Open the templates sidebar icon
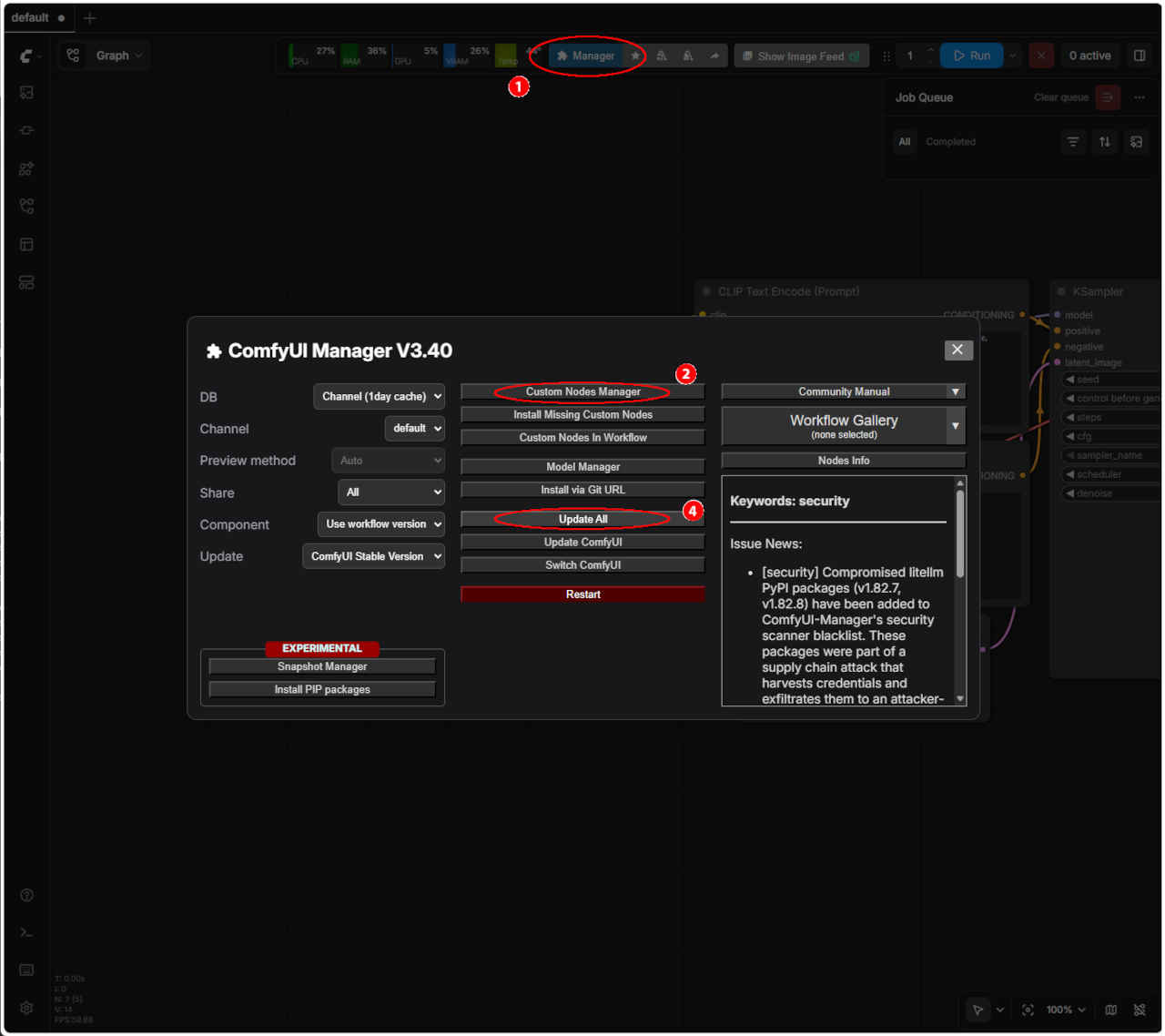The height and width of the screenshot is (1036, 1165). [x=26, y=244]
